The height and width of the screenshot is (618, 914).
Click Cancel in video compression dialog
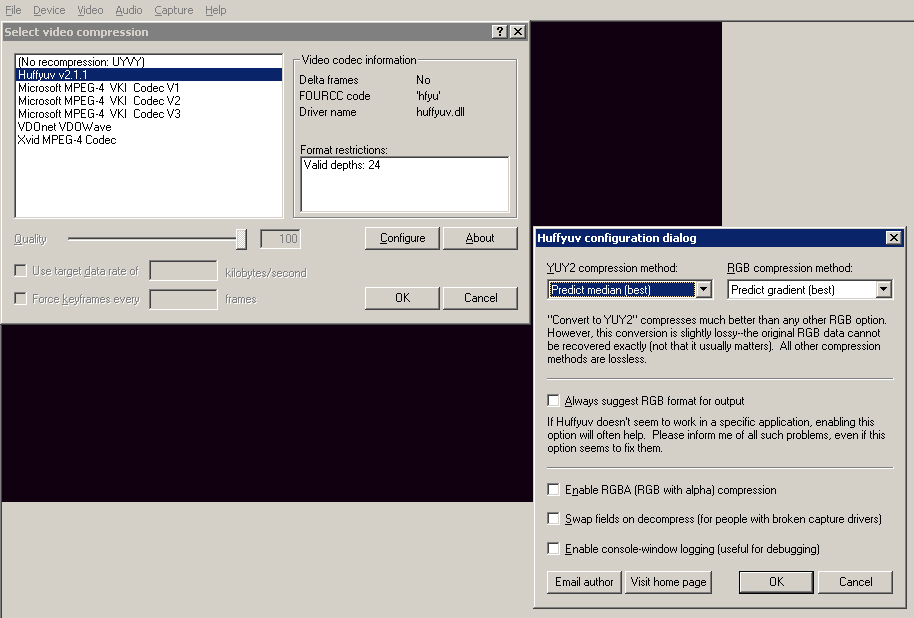[x=480, y=298]
